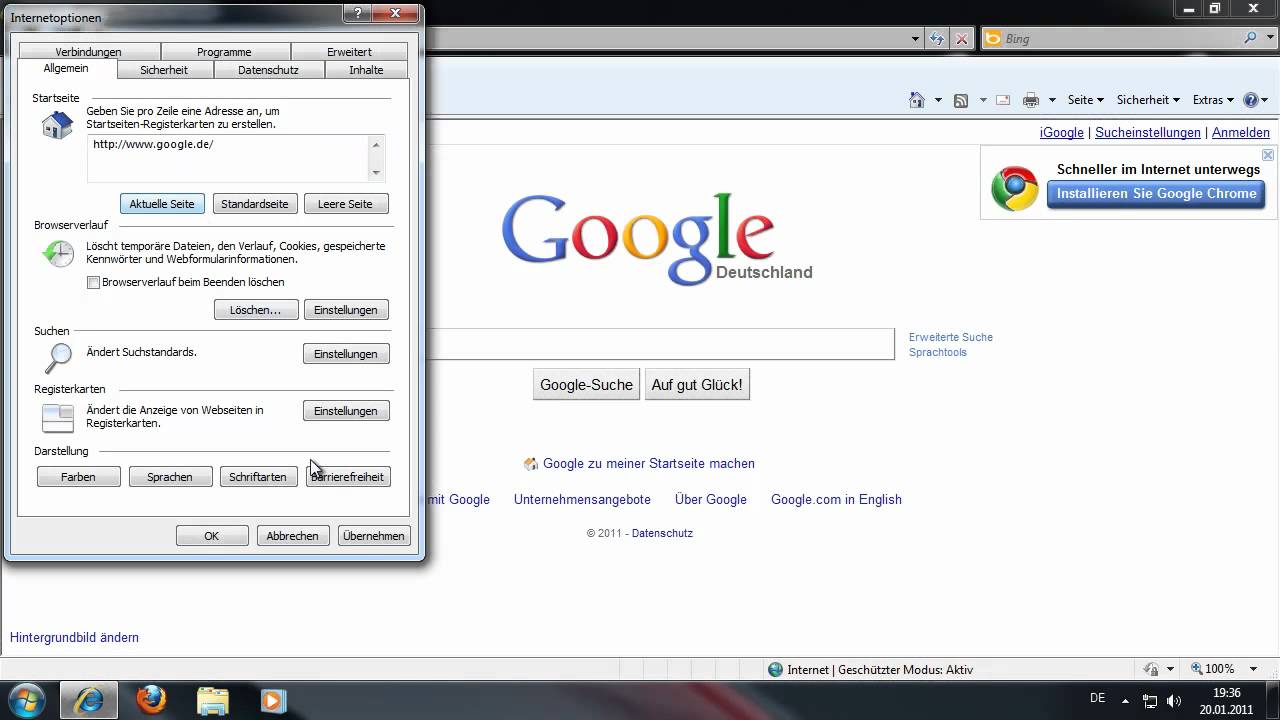Click the Refresh icon next to address bar
This screenshot has width=1280, height=720.
[x=937, y=39]
